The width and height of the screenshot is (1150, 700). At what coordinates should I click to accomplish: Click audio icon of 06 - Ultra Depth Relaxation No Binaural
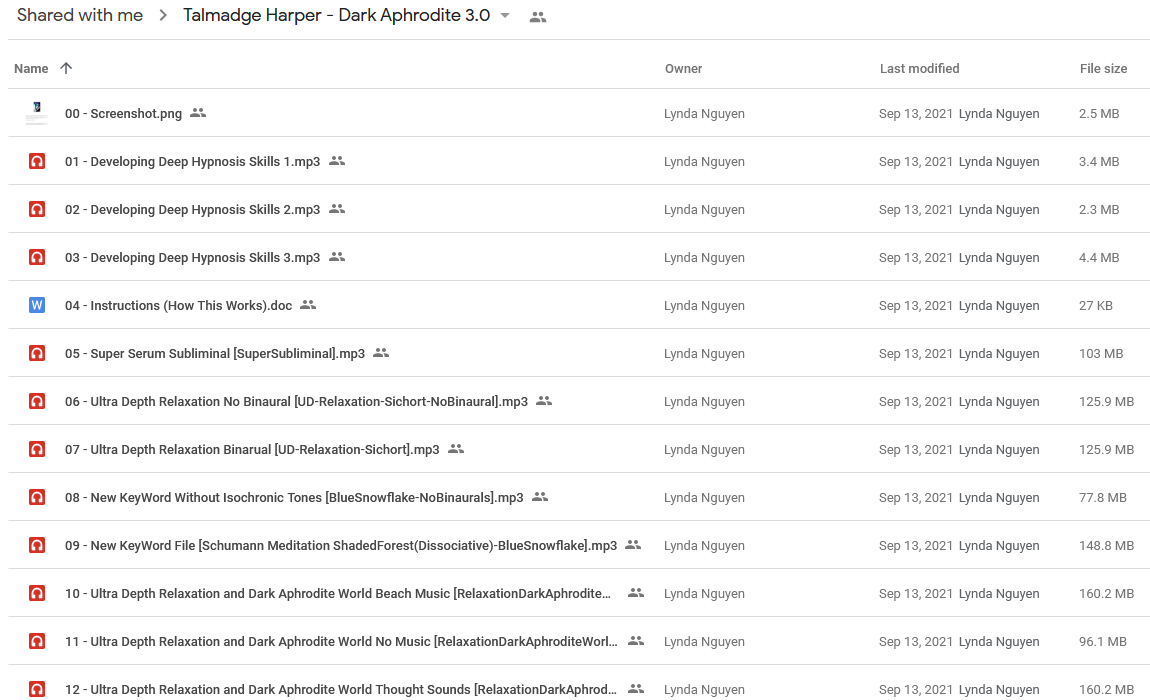(x=37, y=401)
